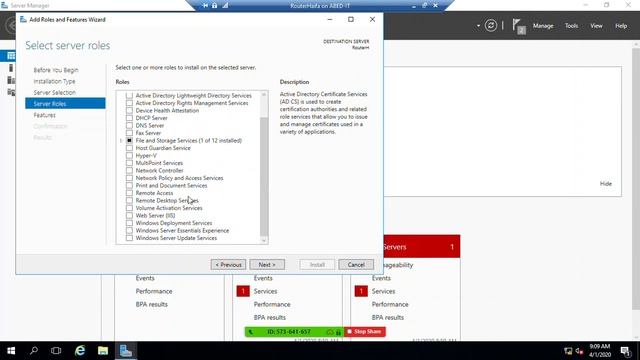Image resolution: width=640 pixels, height=360 pixels.
Task: Open the Tools menu
Action: 571,26
